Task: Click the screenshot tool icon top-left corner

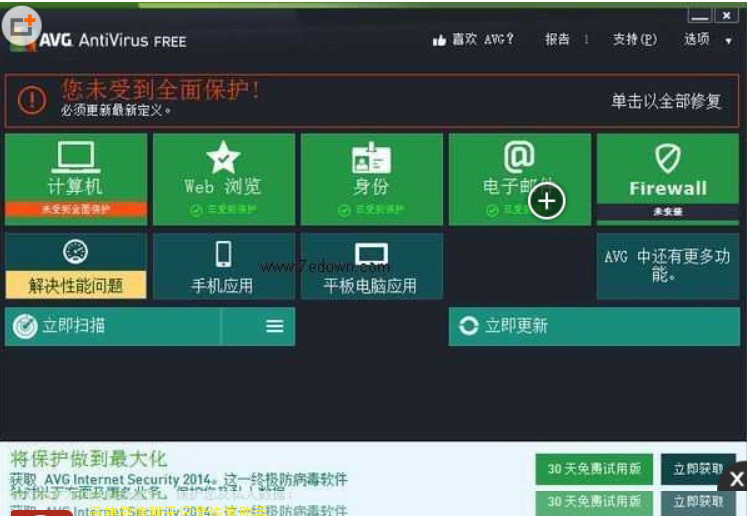Action: (22, 26)
